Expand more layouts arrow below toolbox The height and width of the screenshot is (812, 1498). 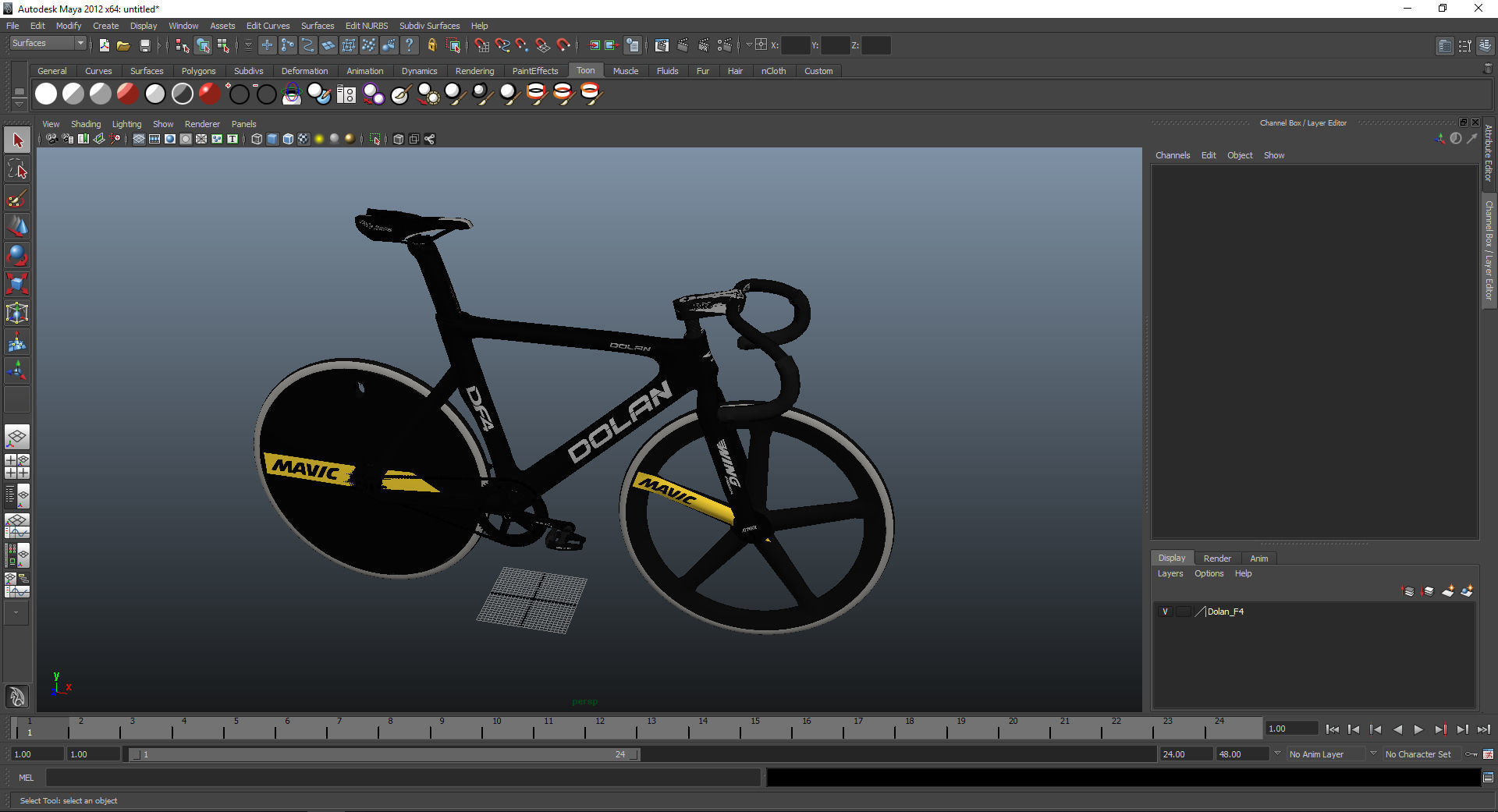pos(16,613)
